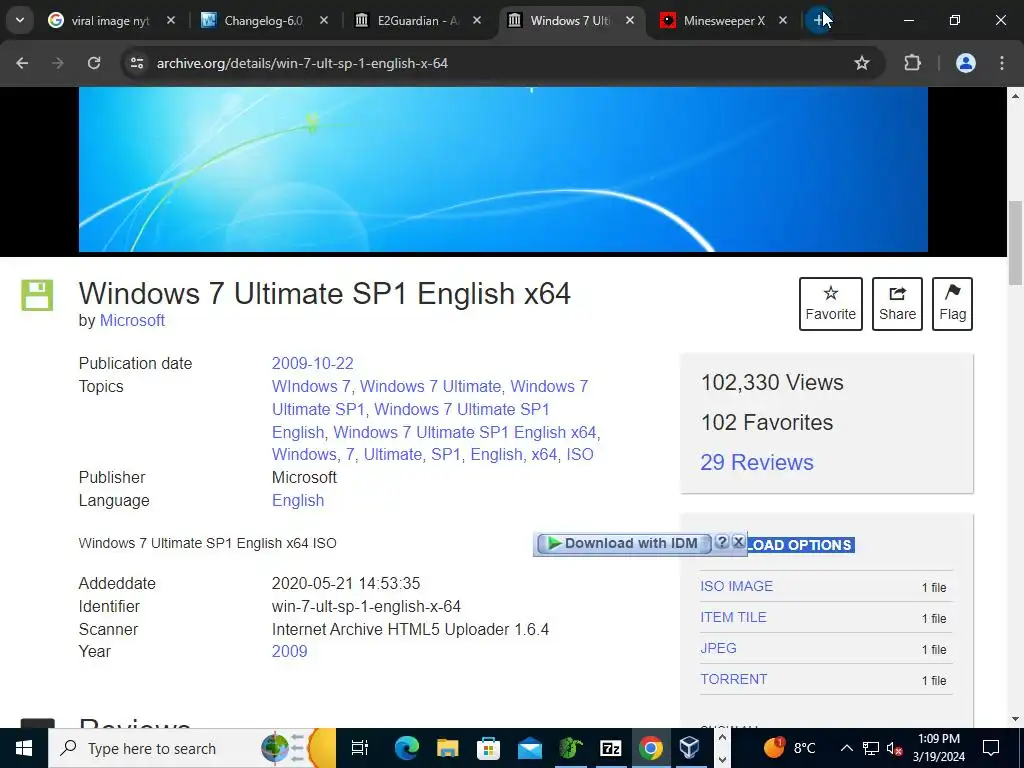The height and width of the screenshot is (768, 1024).
Task: Download the JPEG file
Action: pos(718,648)
